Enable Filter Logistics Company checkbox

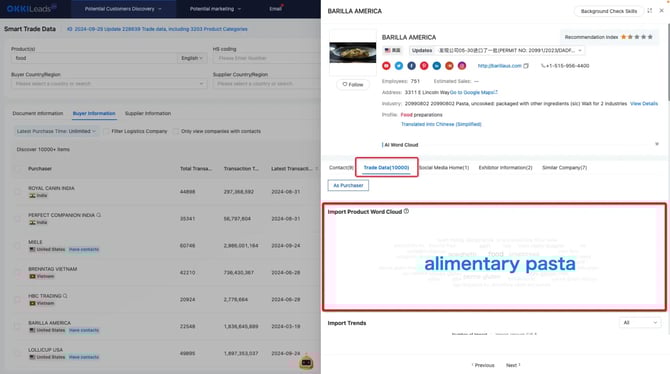[x=106, y=131]
